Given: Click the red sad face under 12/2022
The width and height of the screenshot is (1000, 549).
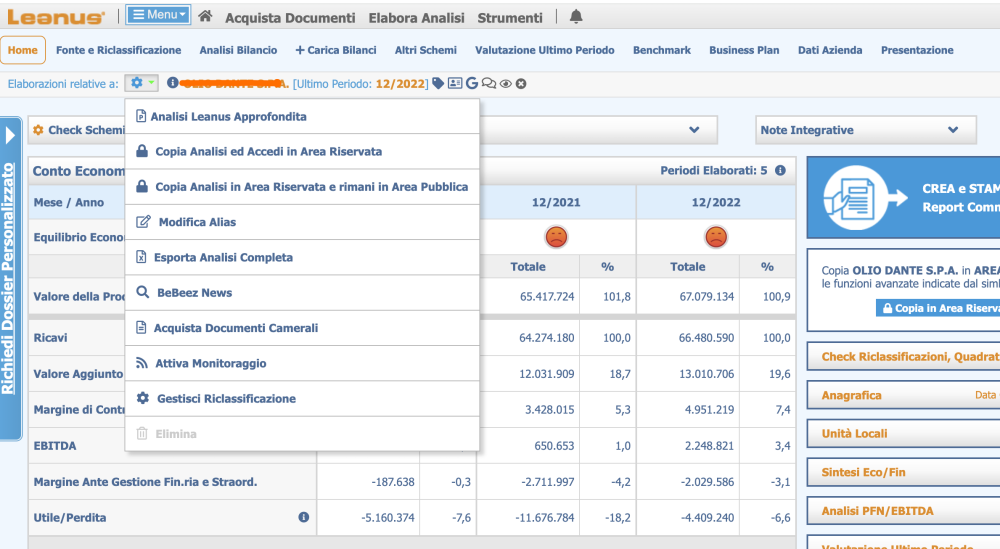Looking at the screenshot, I should (x=716, y=237).
